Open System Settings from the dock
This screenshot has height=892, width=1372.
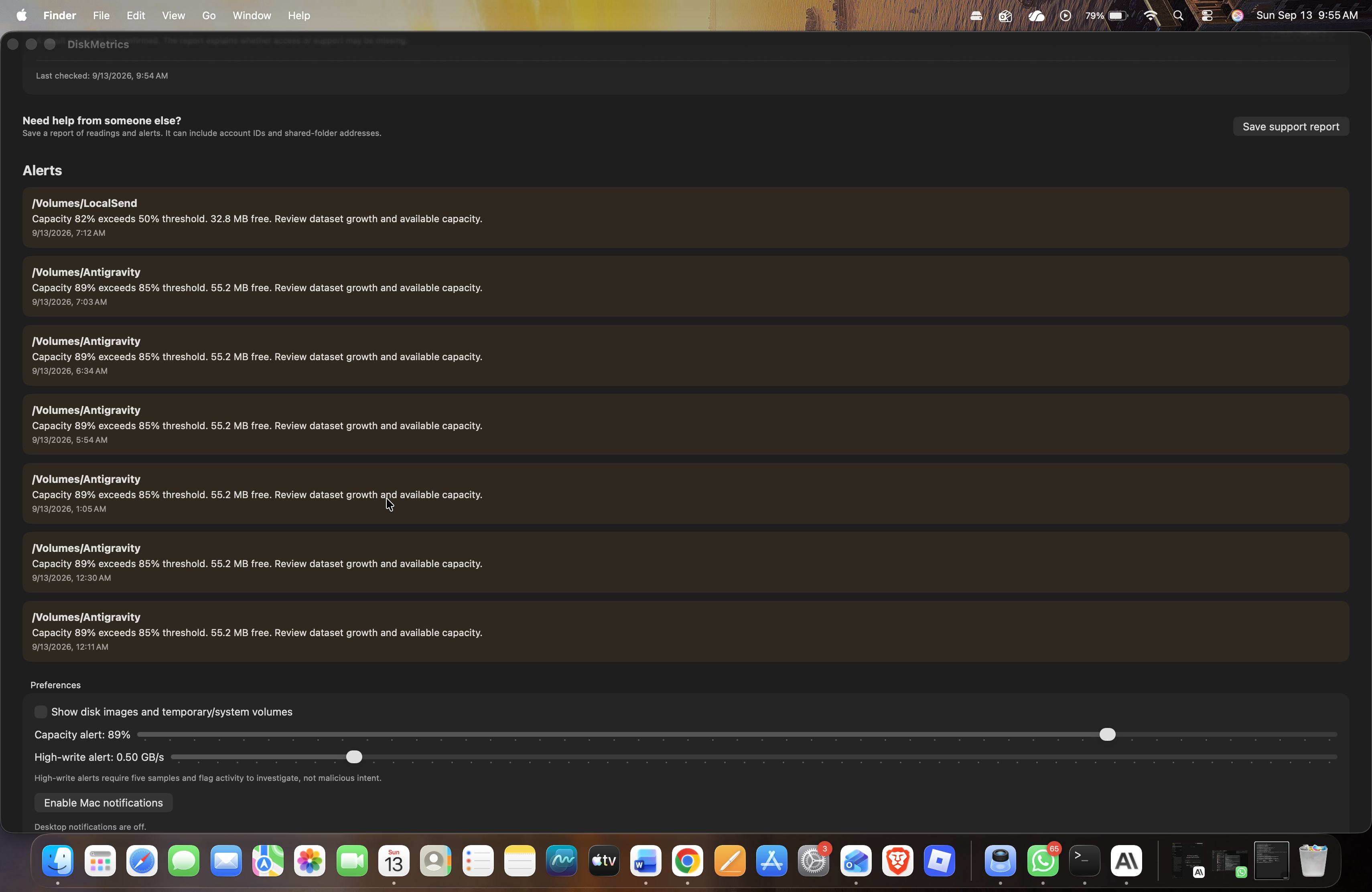click(x=814, y=861)
